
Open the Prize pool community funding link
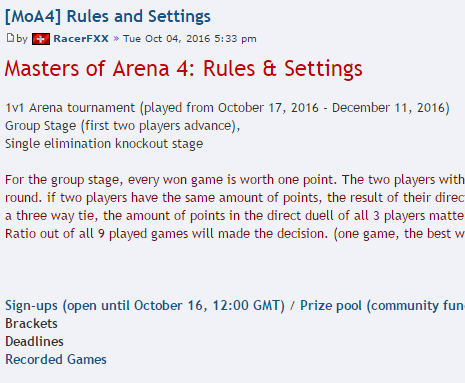382,305
